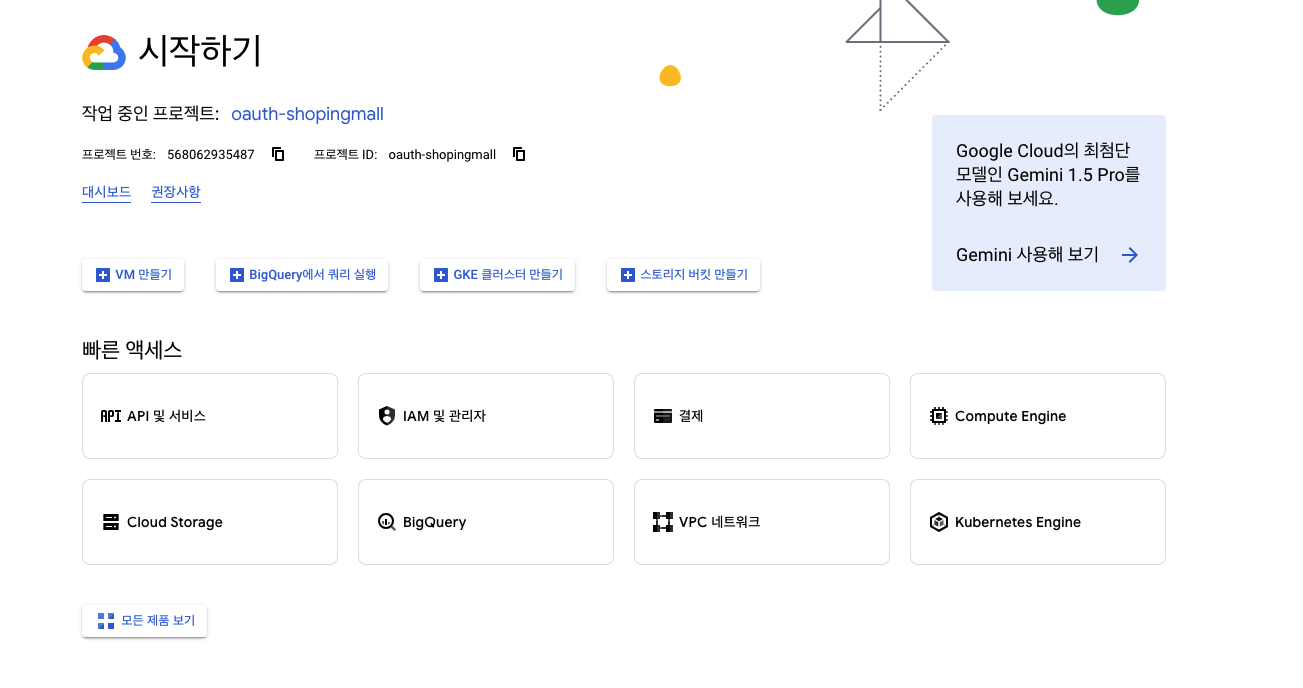Viewport: 1303px width, 688px height.
Task: Click the 작업 중인 프로젝트 label
Action: coord(150,114)
